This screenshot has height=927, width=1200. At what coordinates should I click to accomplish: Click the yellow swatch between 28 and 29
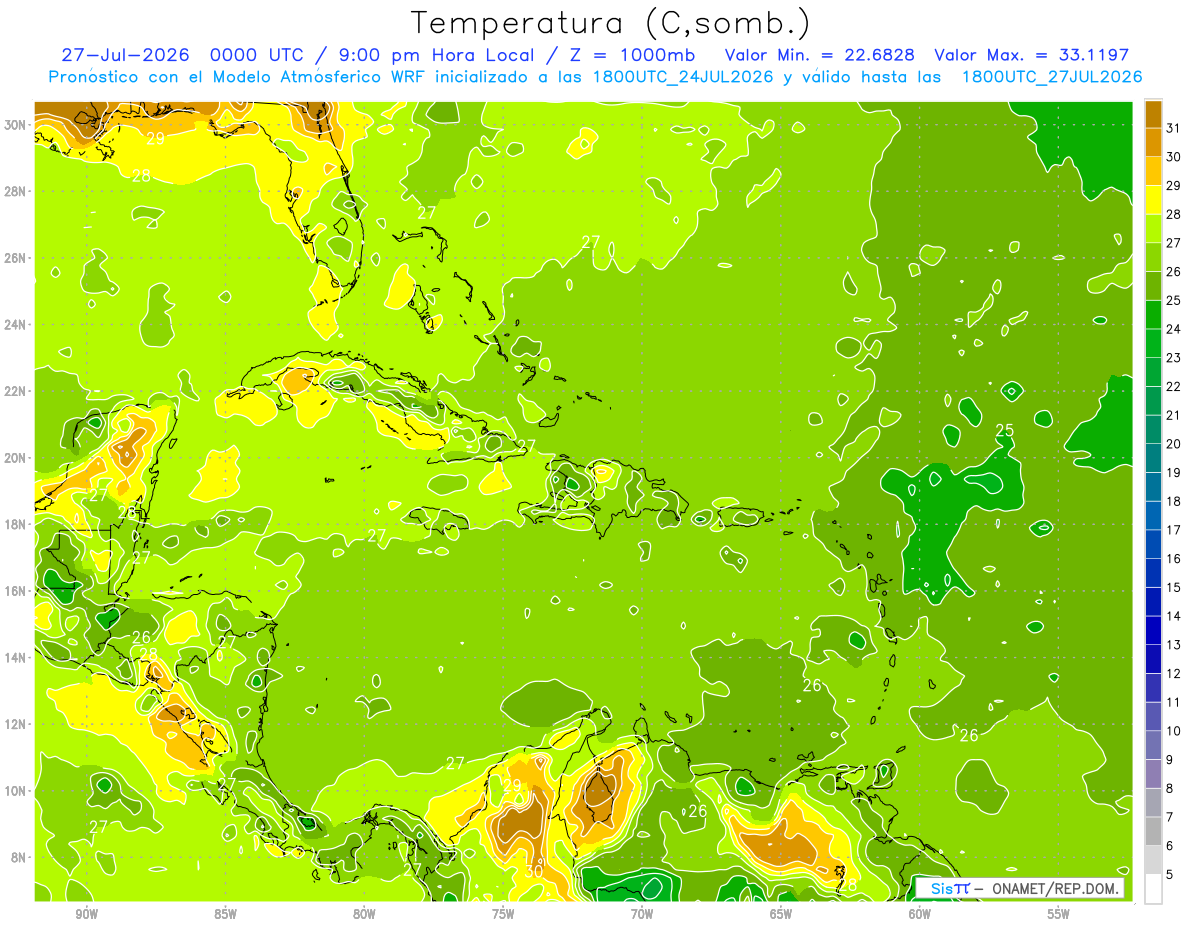coord(1153,201)
